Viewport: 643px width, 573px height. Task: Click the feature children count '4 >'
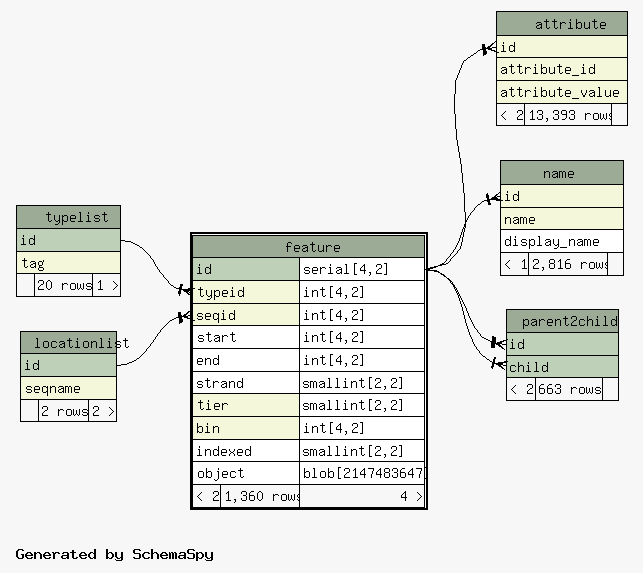point(411,496)
